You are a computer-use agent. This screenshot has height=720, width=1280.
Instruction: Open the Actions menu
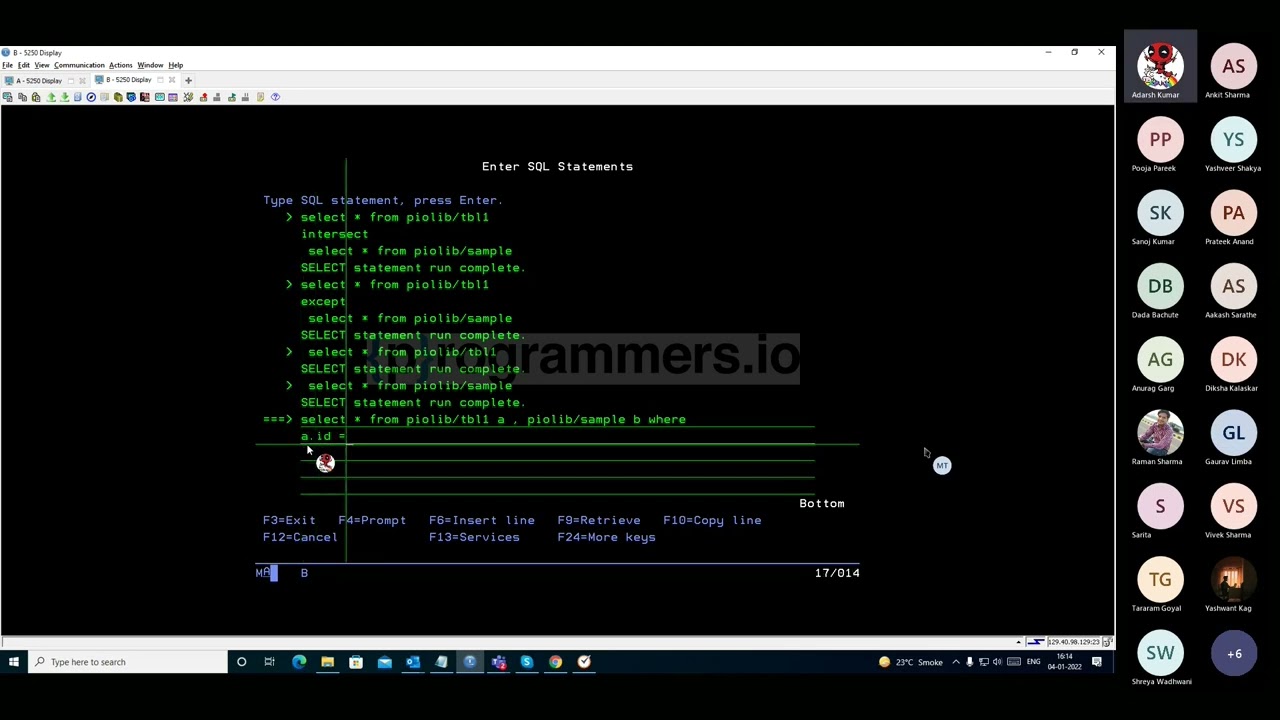coord(120,65)
